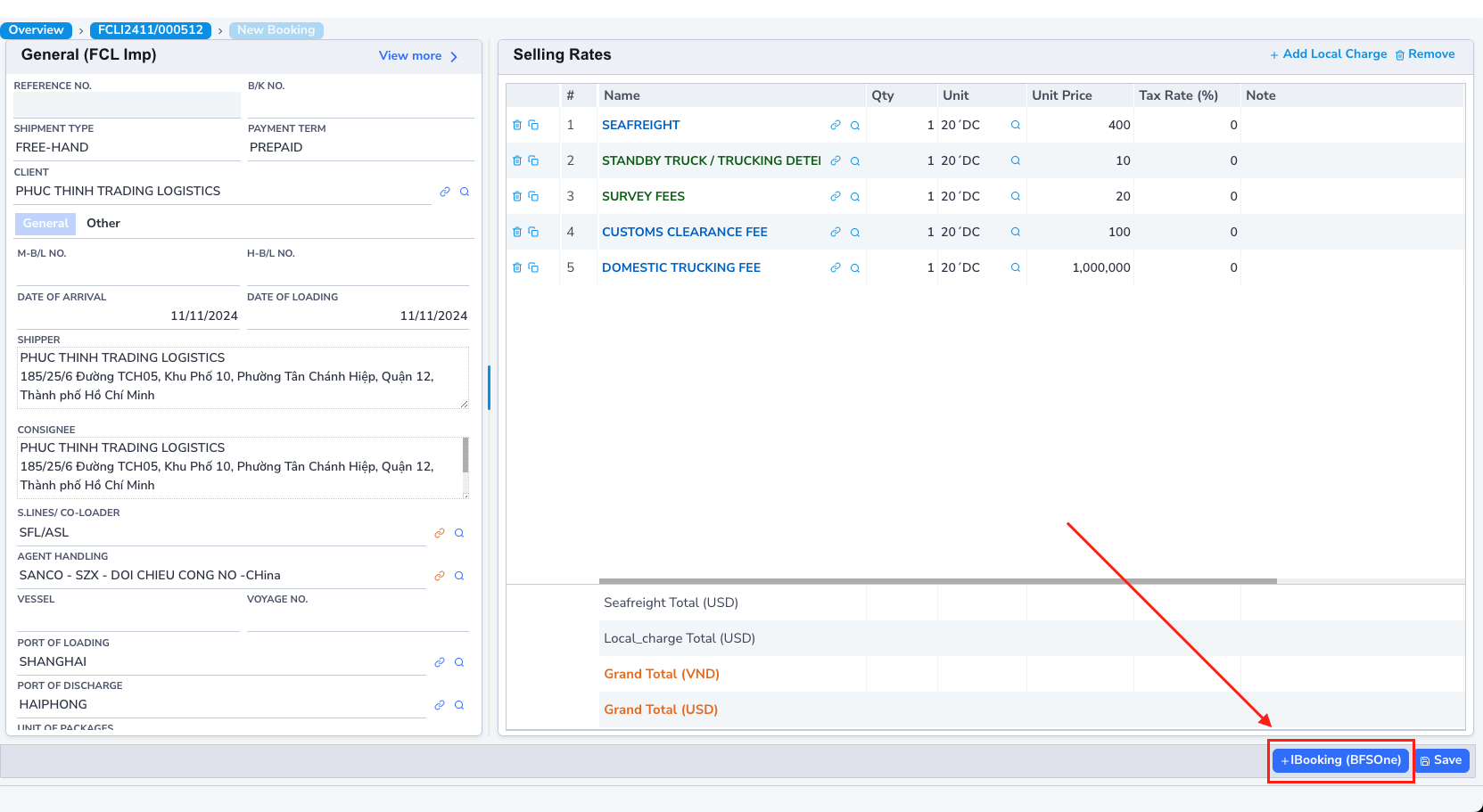This screenshot has height=812, width=1483.
Task: Click the horizontal scrollbar in Selling Rates
Action: tap(937, 581)
